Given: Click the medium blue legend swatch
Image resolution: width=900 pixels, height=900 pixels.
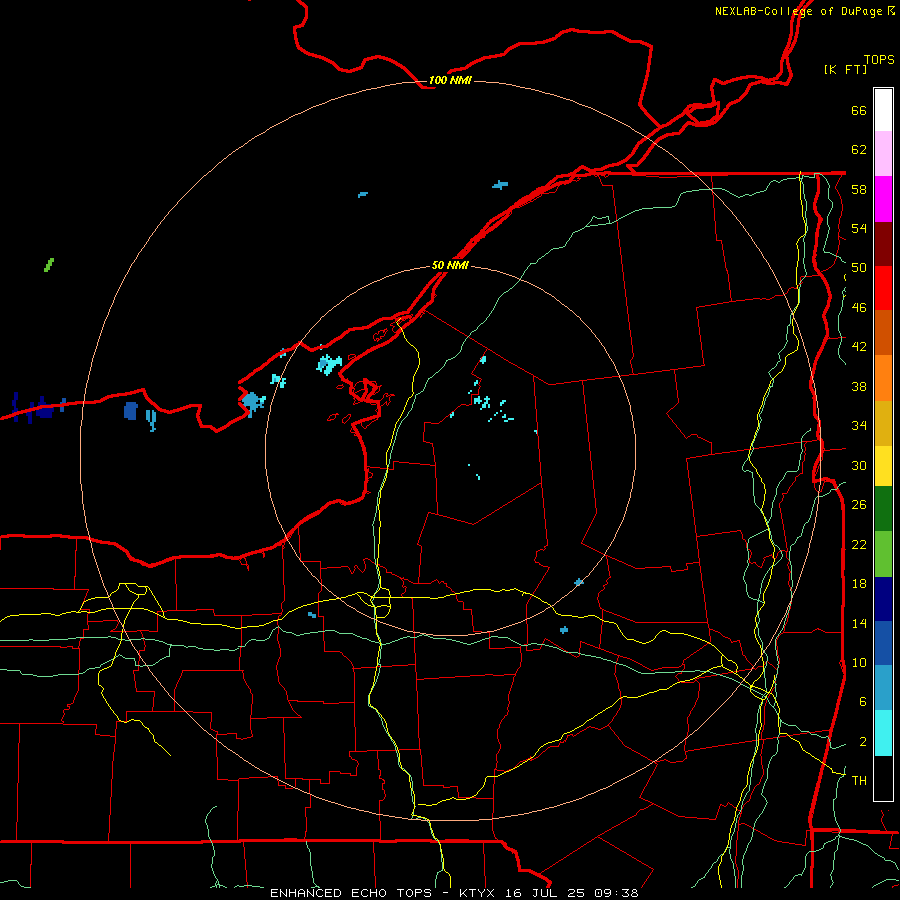Looking at the screenshot, I should [883, 643].
